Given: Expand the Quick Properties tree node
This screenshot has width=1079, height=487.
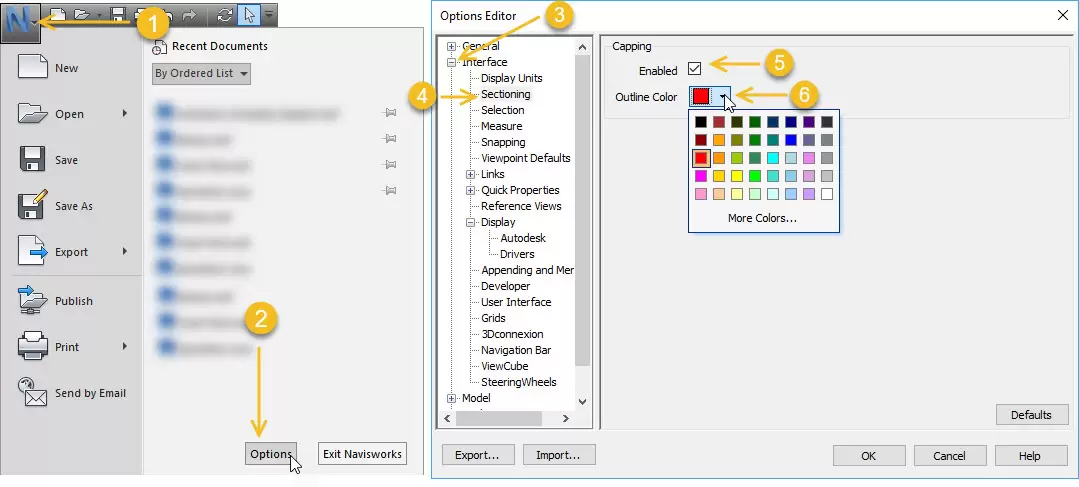Looking at the screenshot, I should 472,190.
